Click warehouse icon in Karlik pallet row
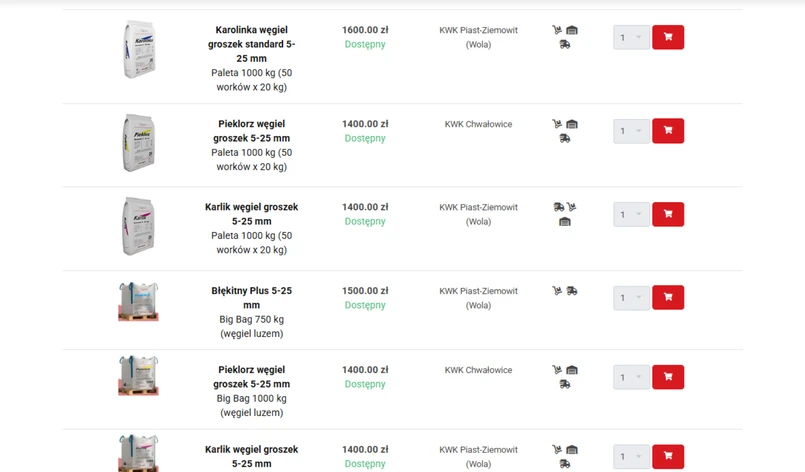 point(565,222)
